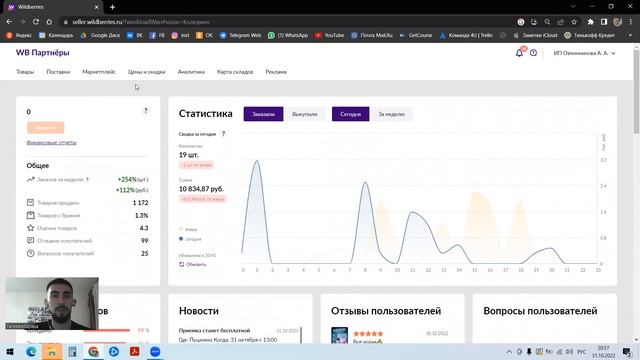The image size is (640, 360).
Task: Close the Wildberries browser tab
Action: [97, 7]
